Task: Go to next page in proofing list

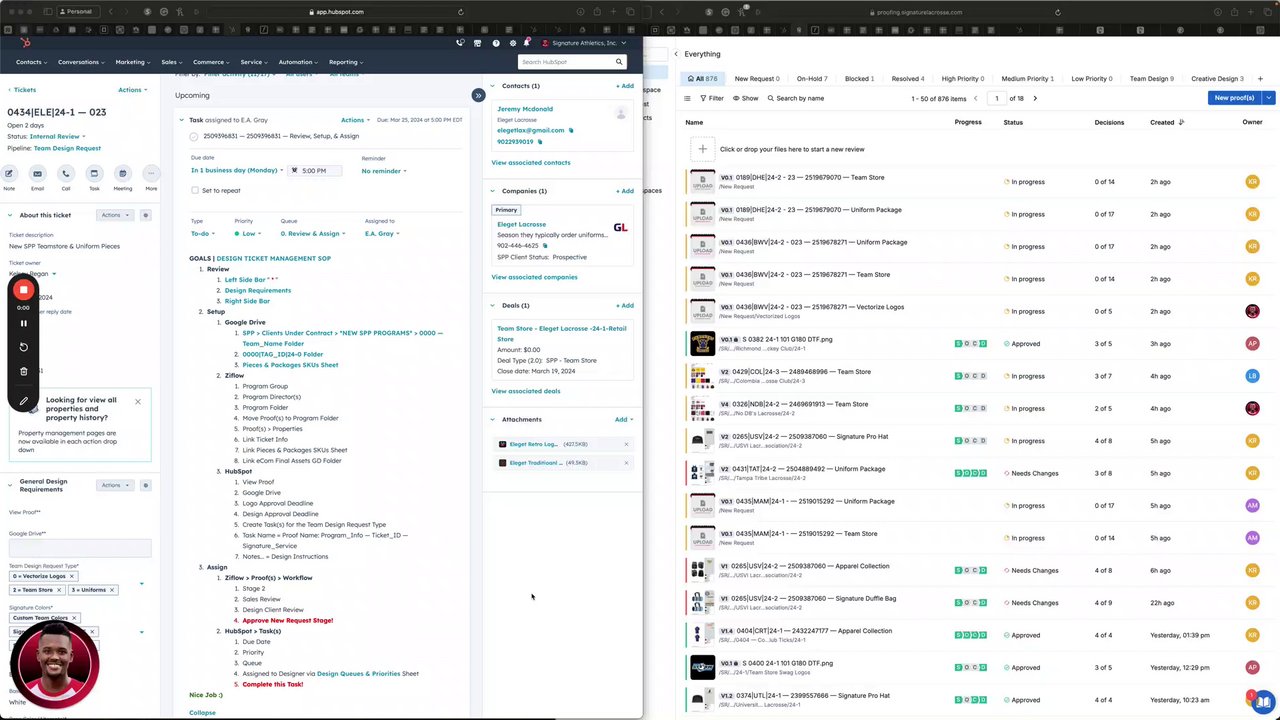Action: point(1035,98)
